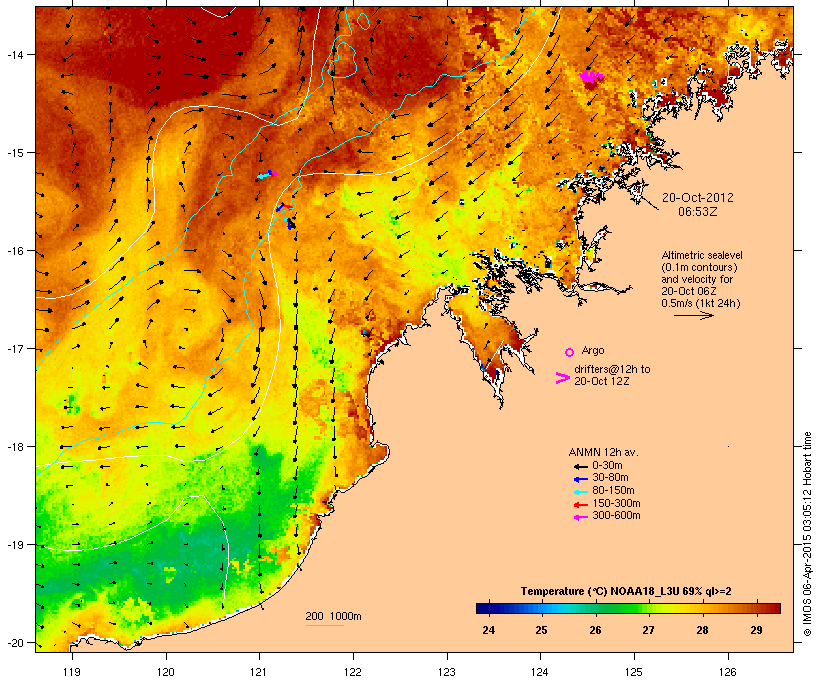Click the 30-80m depth label
The image size is (820, 680).
click(x=610, y=478)
